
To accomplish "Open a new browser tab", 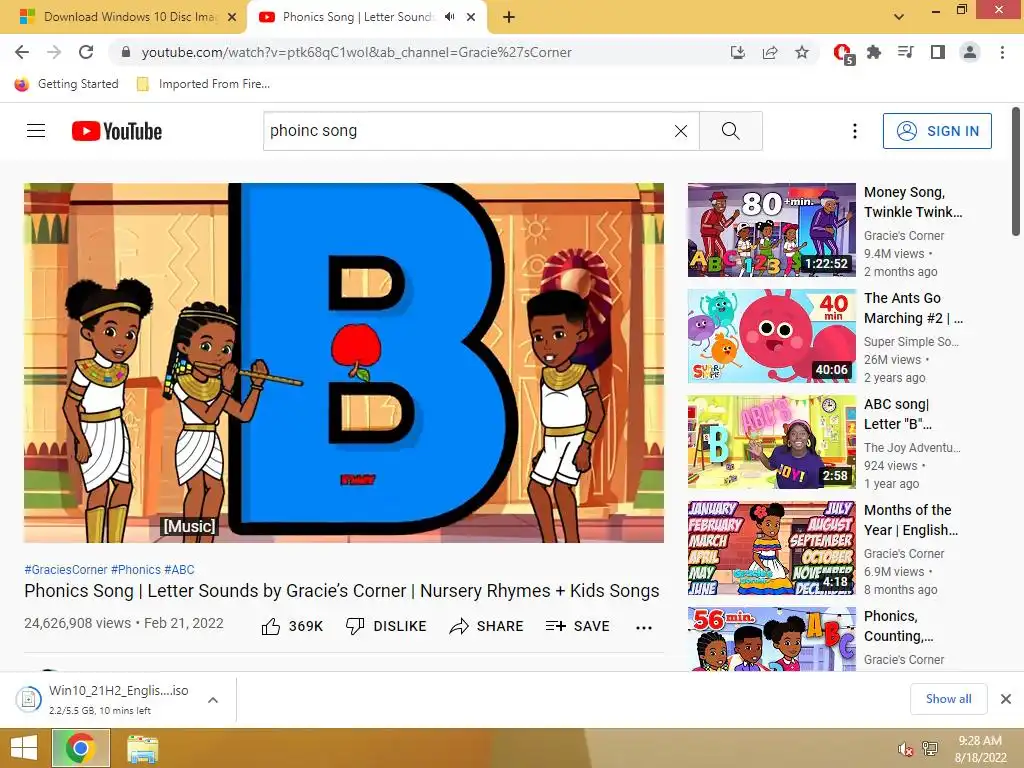I will pos(509,17).
